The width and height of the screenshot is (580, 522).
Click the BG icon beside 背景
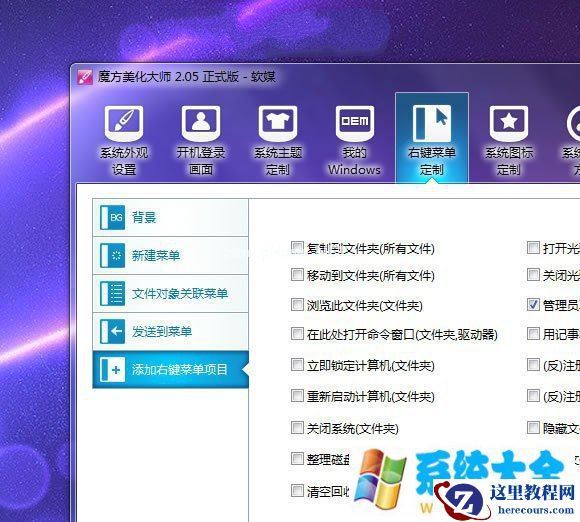point(112,218)
